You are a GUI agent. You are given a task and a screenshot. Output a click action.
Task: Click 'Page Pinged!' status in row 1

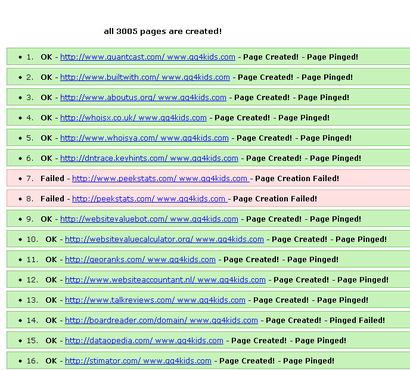pyautogui.click(x=332, y=57)
